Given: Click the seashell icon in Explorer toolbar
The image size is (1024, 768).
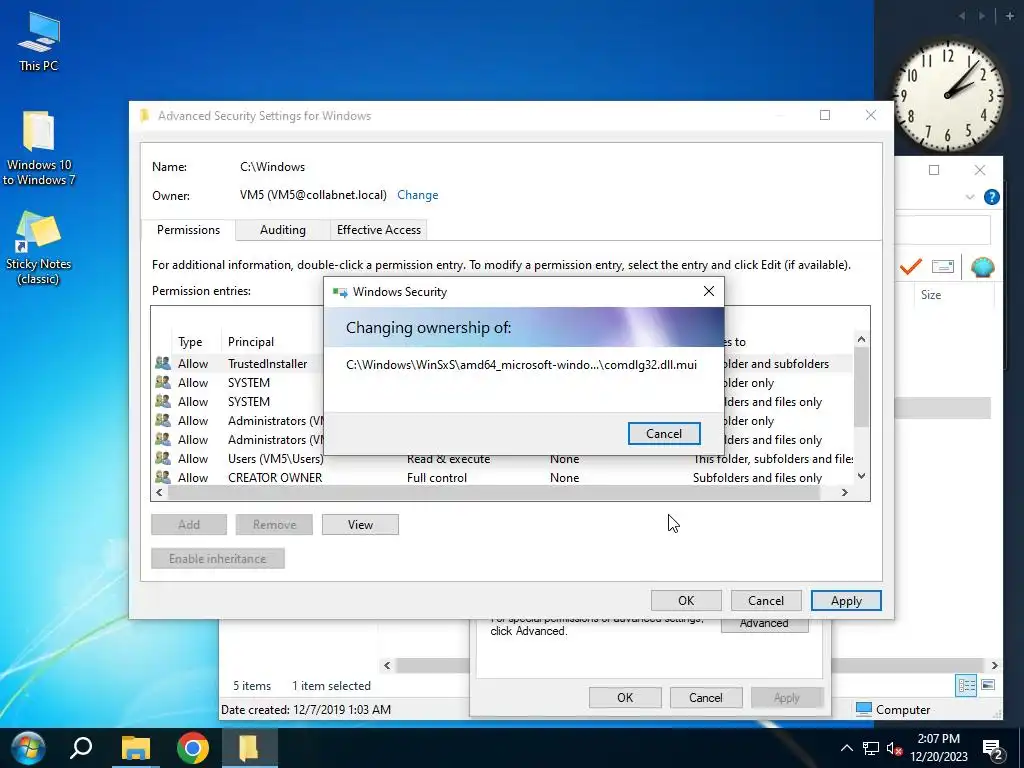Looking at the screenshot, I should 982,266.
